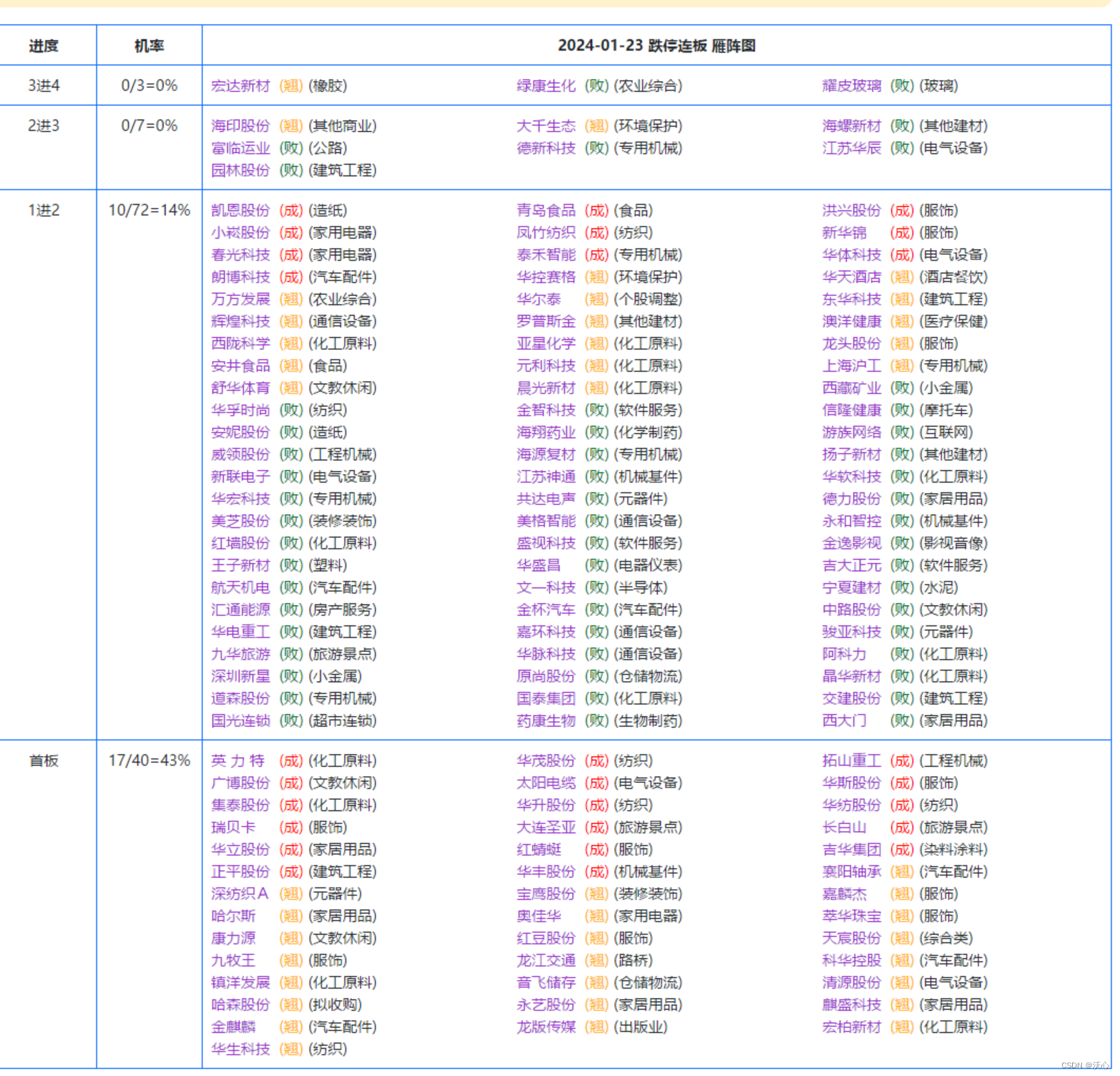
Task: Open the 宁夏建材 stock link
Action: [x=852, y=587]
